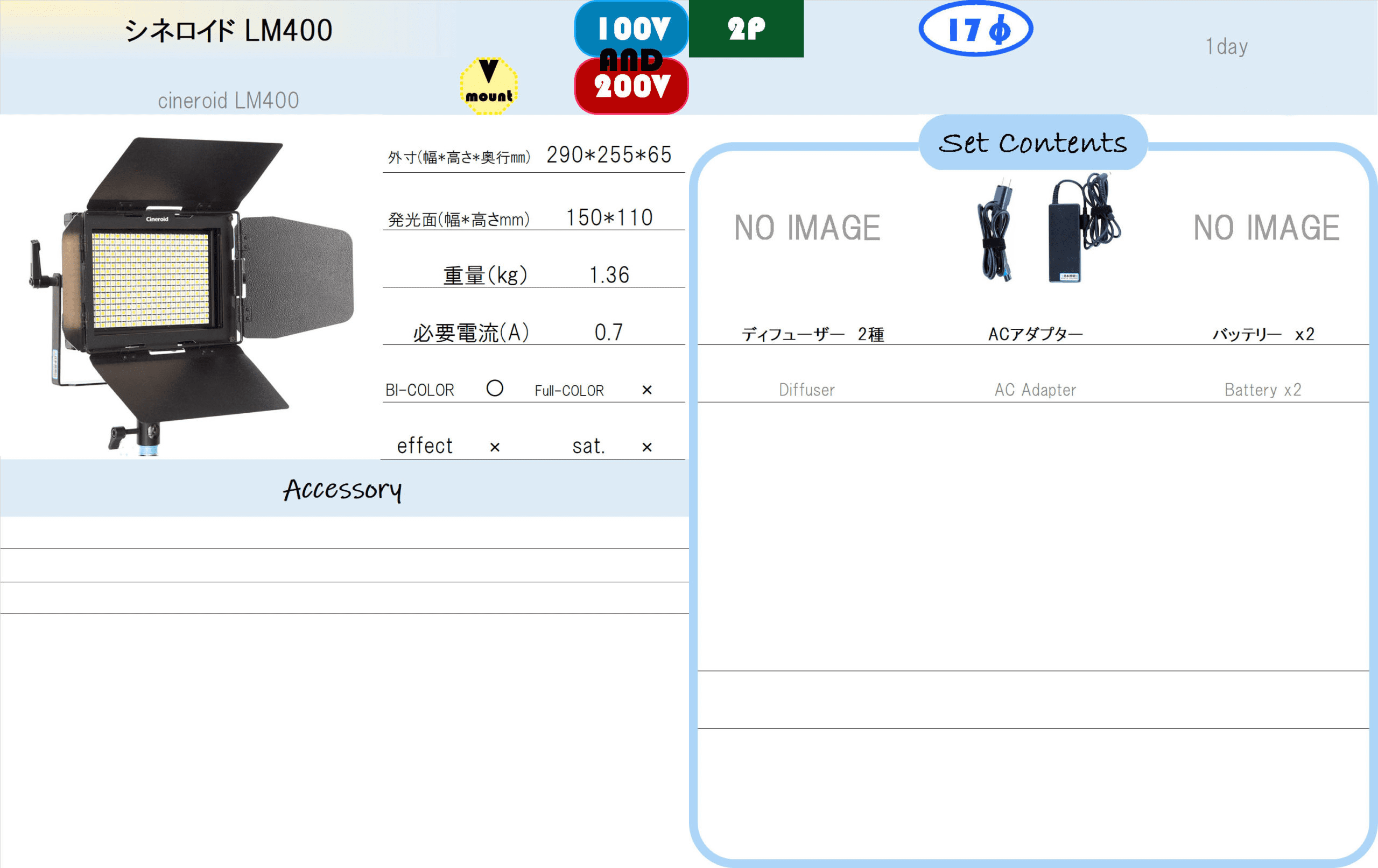The image size is (1378, 868).
Task: Click NO IMAGE above the Battery label
Action: (x=1266, y=228)
